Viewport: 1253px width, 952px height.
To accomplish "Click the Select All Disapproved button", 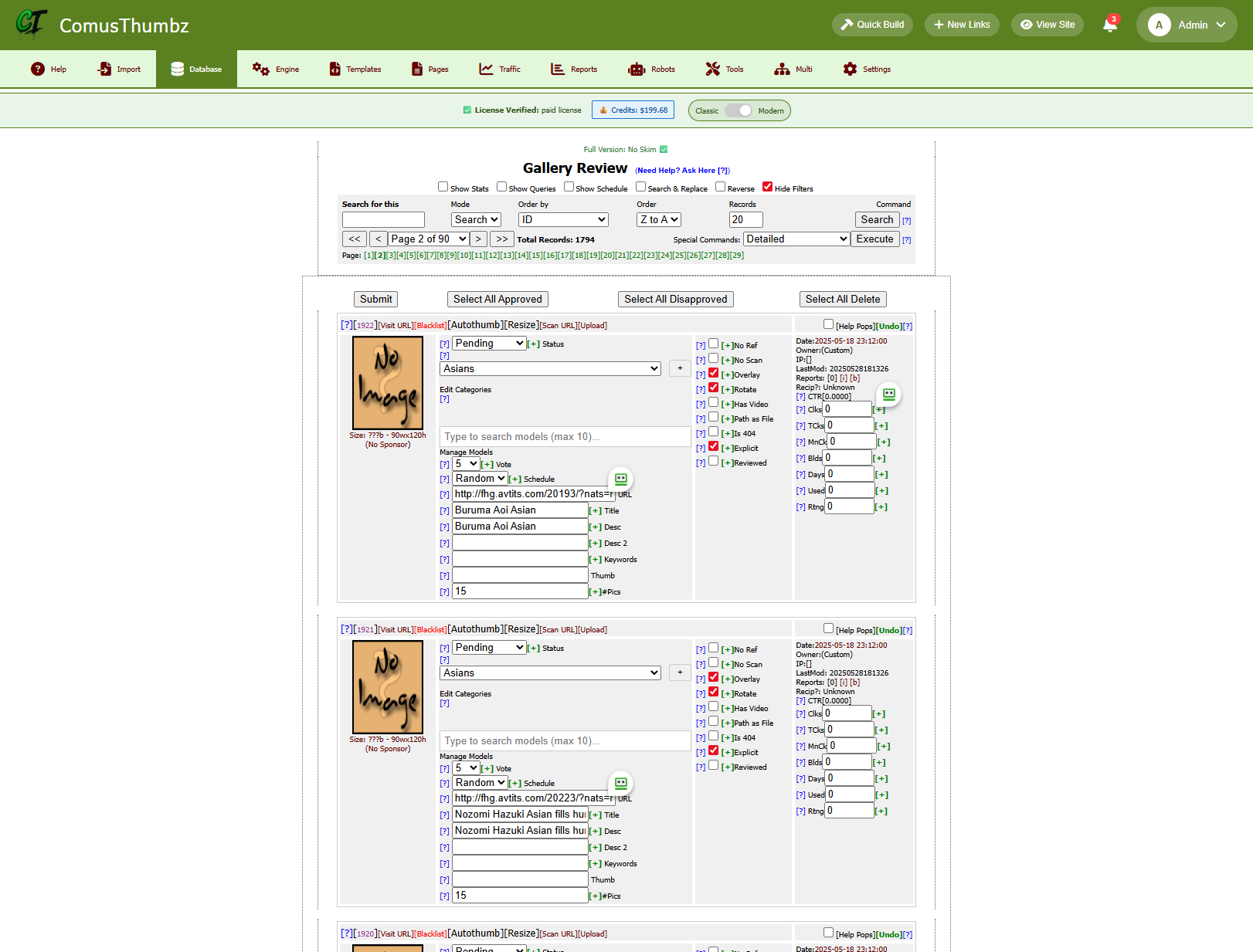I will click(x=675, y=299).
